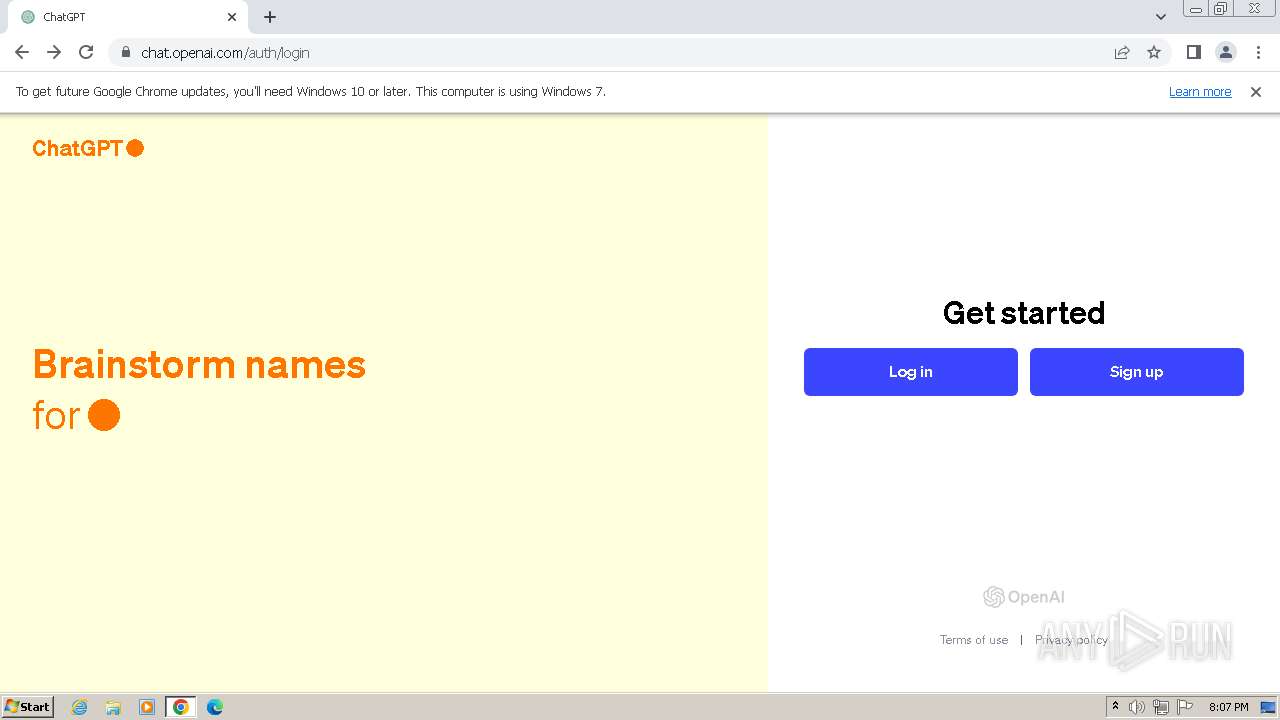Click the OpenAI logo

[x=1024, y=597]
